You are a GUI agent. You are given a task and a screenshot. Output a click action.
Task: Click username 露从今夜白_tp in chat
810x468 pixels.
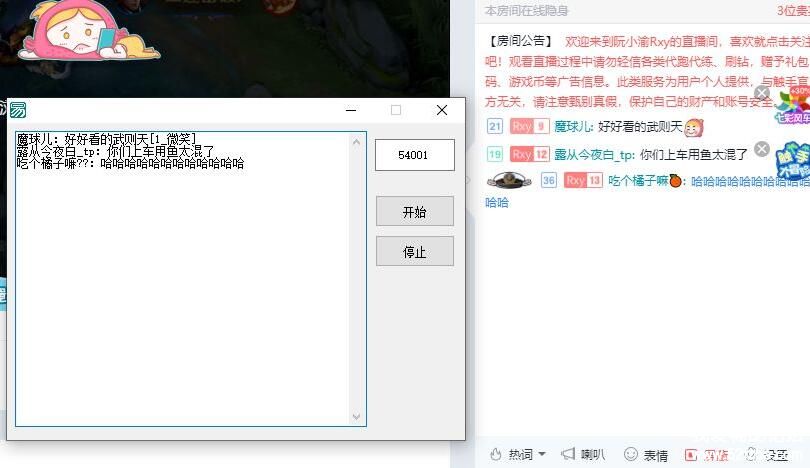click(x=594, y=154)
